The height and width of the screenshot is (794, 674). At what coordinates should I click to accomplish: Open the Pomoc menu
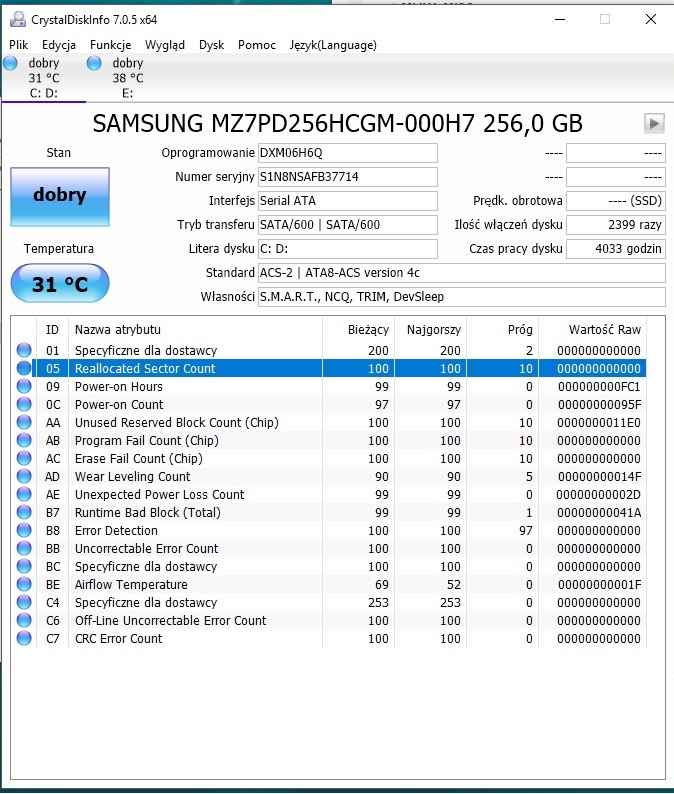[257, 45]
